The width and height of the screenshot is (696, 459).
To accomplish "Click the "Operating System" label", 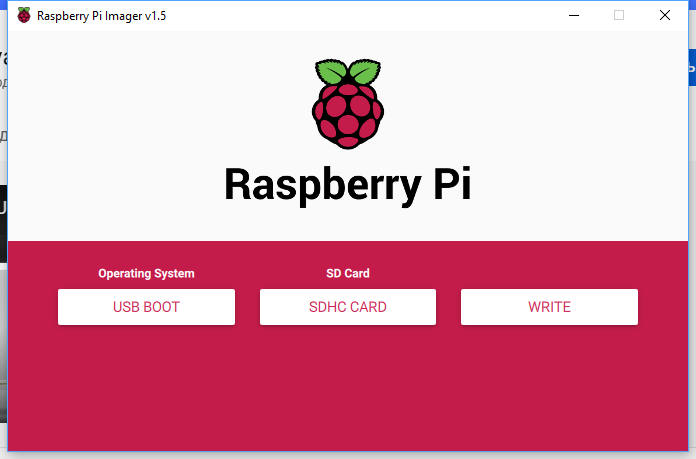I will coord(146,273).
